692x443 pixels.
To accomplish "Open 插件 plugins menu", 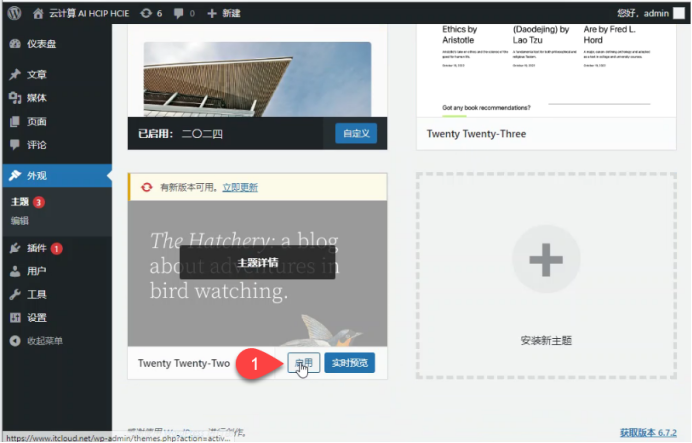I will point(37,247).
